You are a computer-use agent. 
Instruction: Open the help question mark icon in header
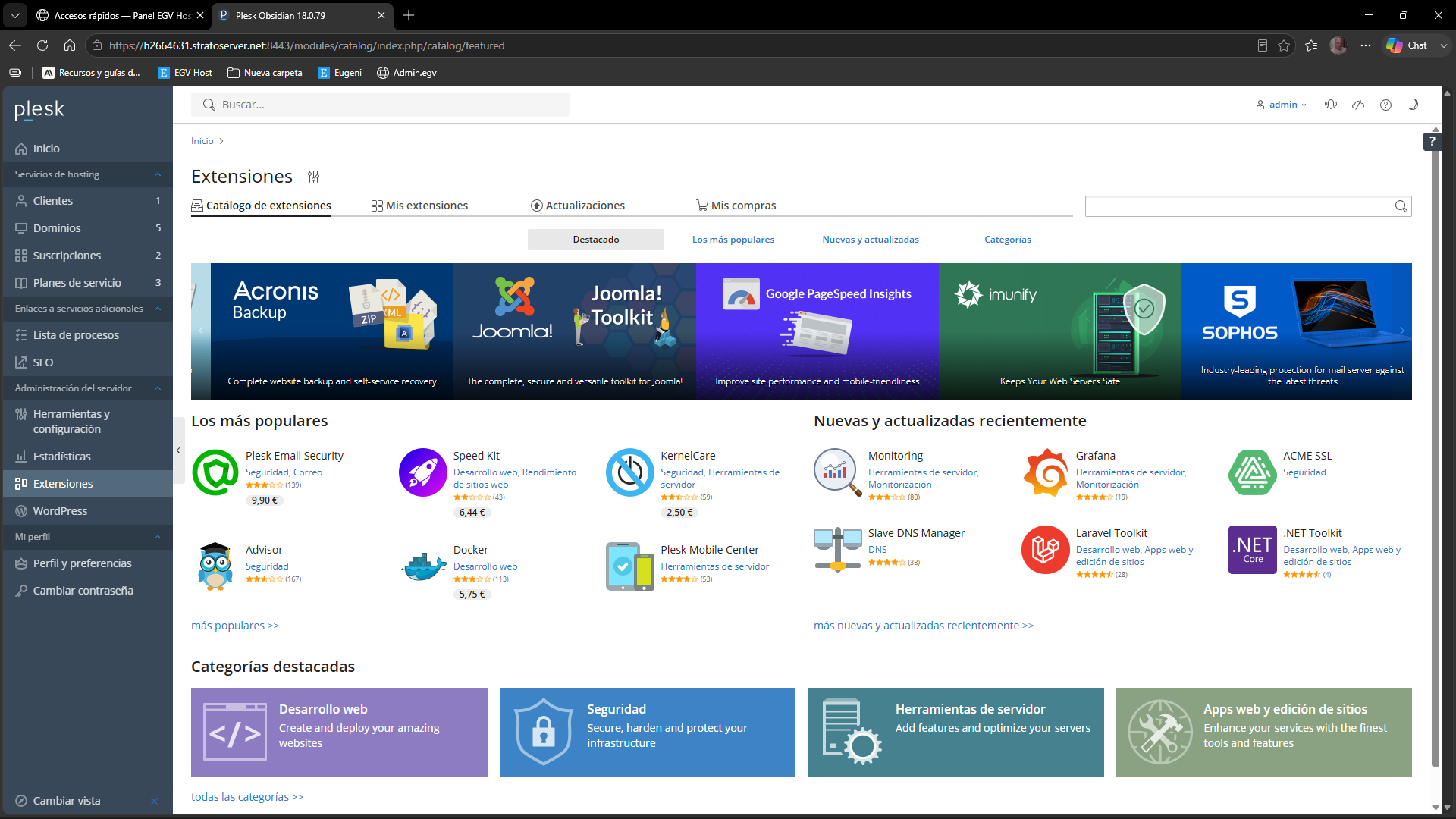[x=1385, y=105]
